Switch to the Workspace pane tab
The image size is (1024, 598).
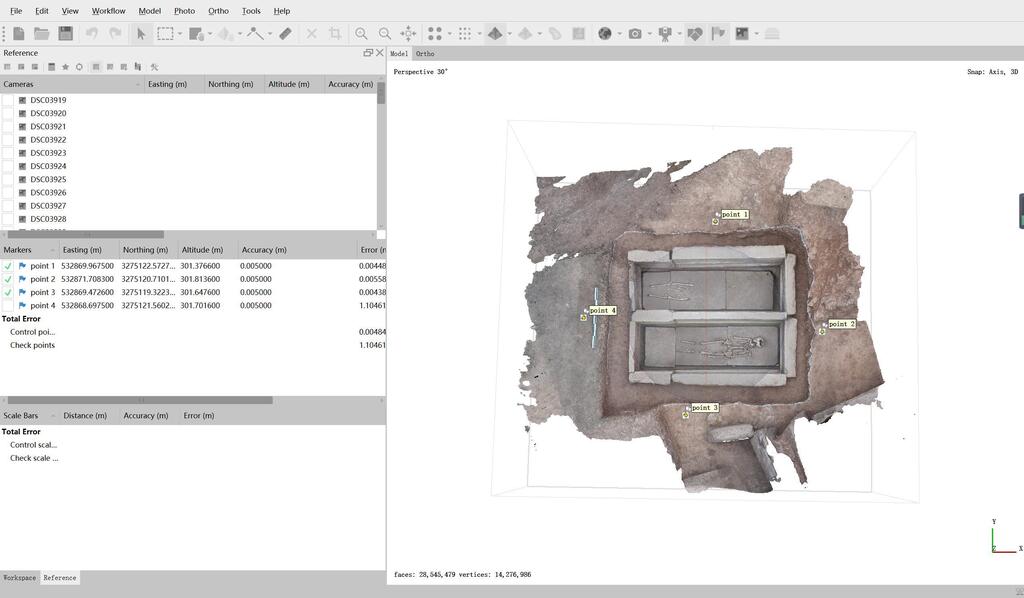pyautogui.click(x=19, y=578)
